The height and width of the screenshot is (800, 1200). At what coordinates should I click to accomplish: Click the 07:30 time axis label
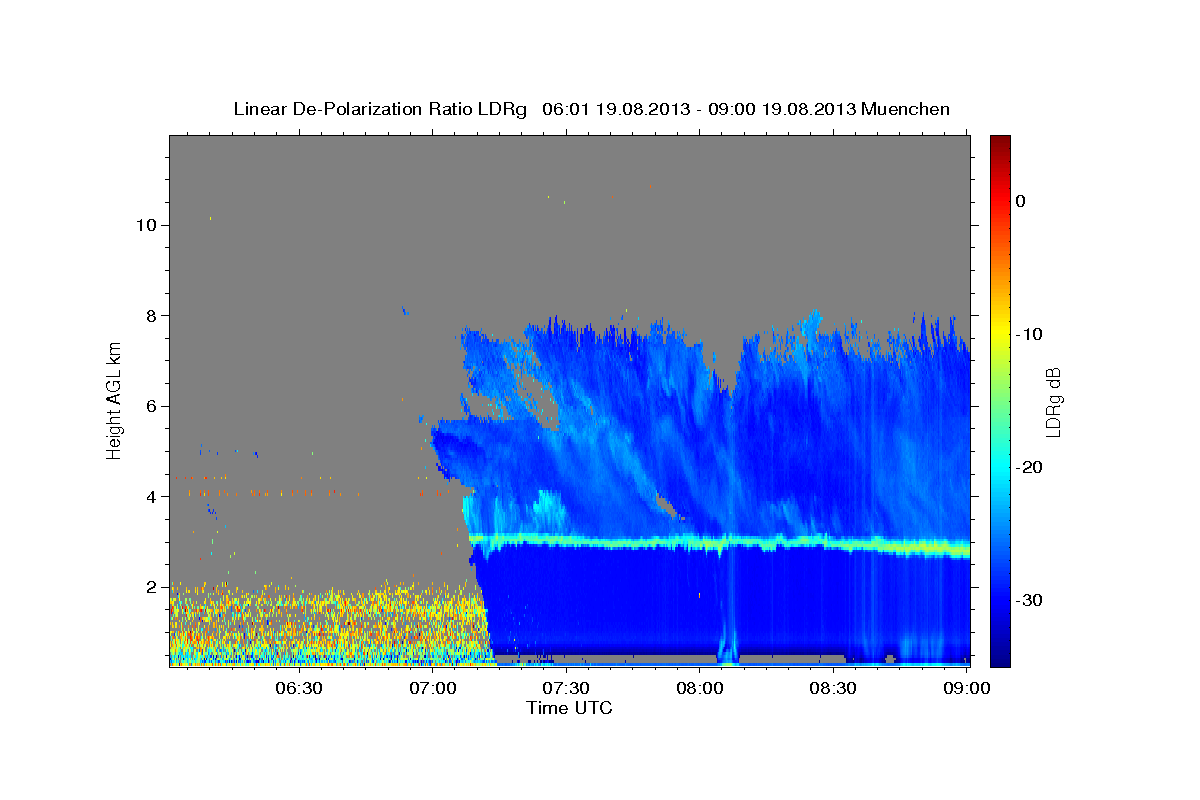[566, 688]
